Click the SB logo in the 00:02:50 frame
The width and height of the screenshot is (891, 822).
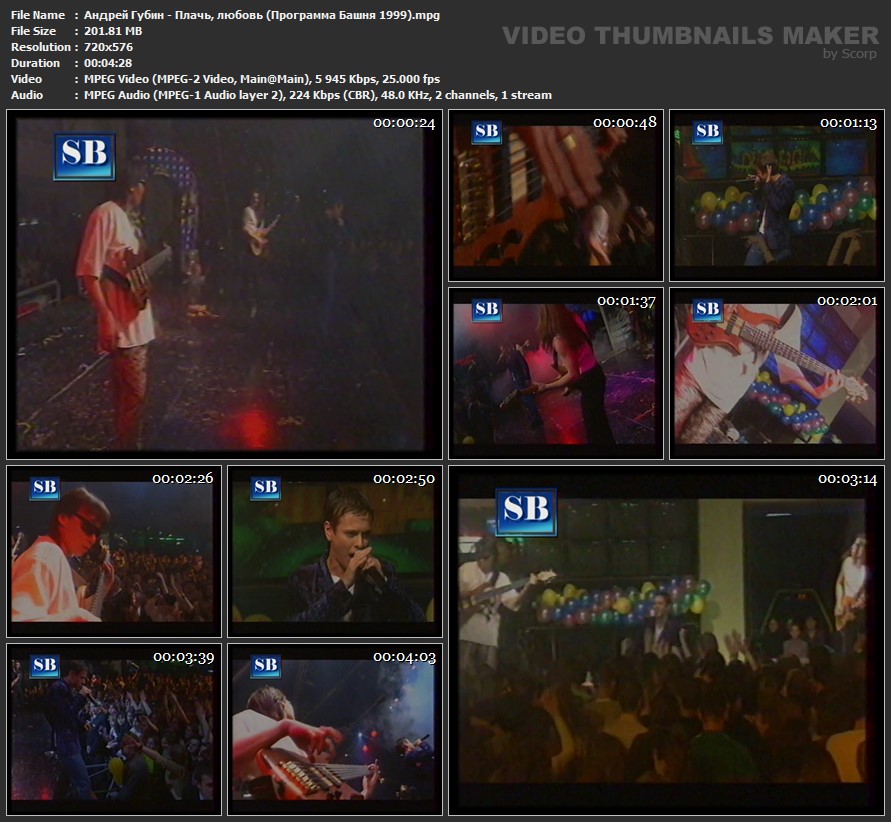pos(265,488)
